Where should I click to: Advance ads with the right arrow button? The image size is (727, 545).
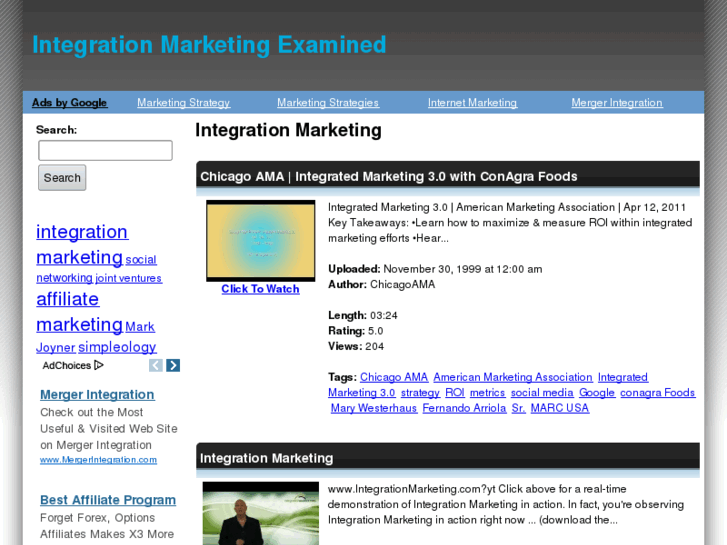point(173,365)
